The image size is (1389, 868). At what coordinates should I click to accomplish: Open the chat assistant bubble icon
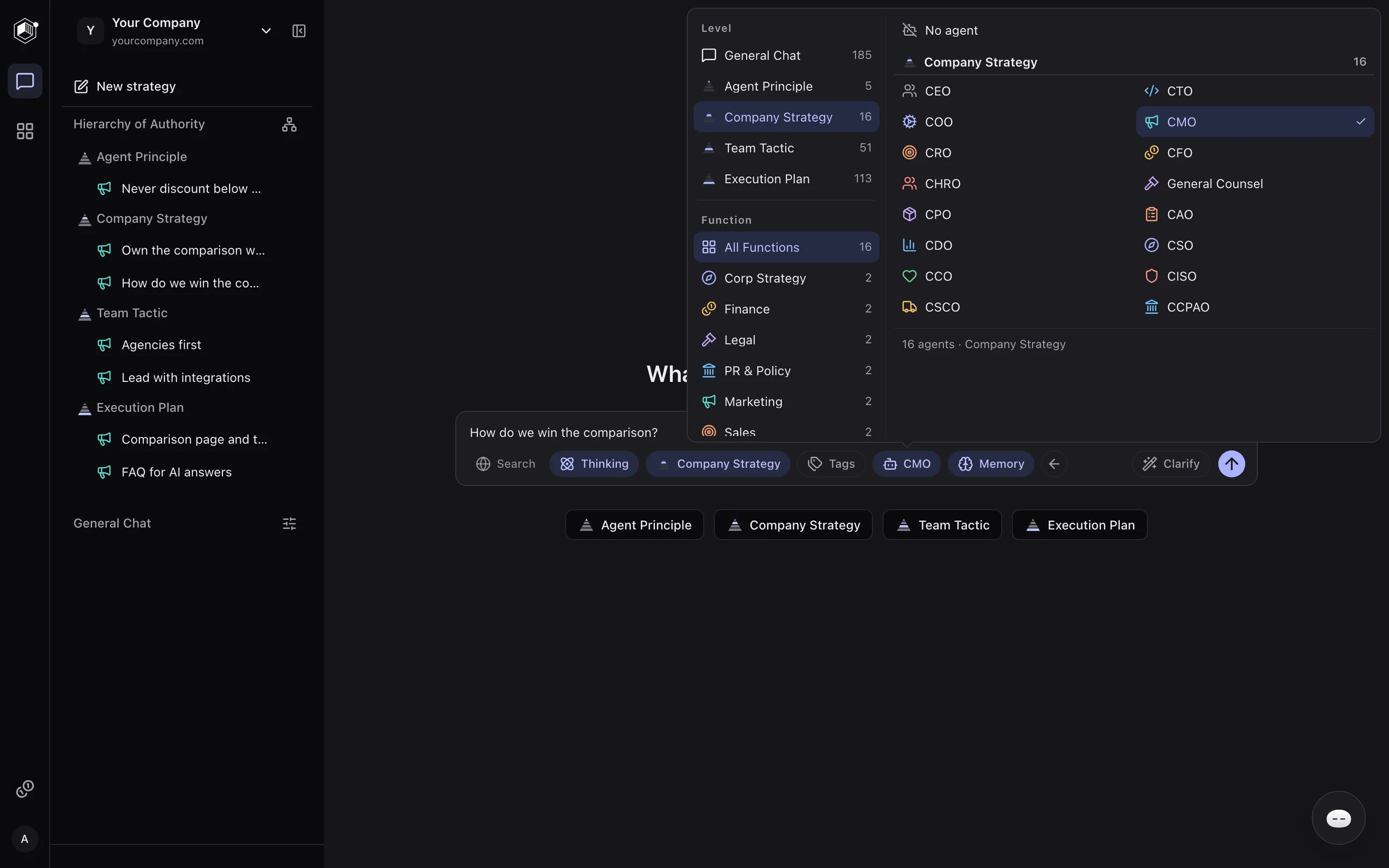click(x=1339, y=818)
